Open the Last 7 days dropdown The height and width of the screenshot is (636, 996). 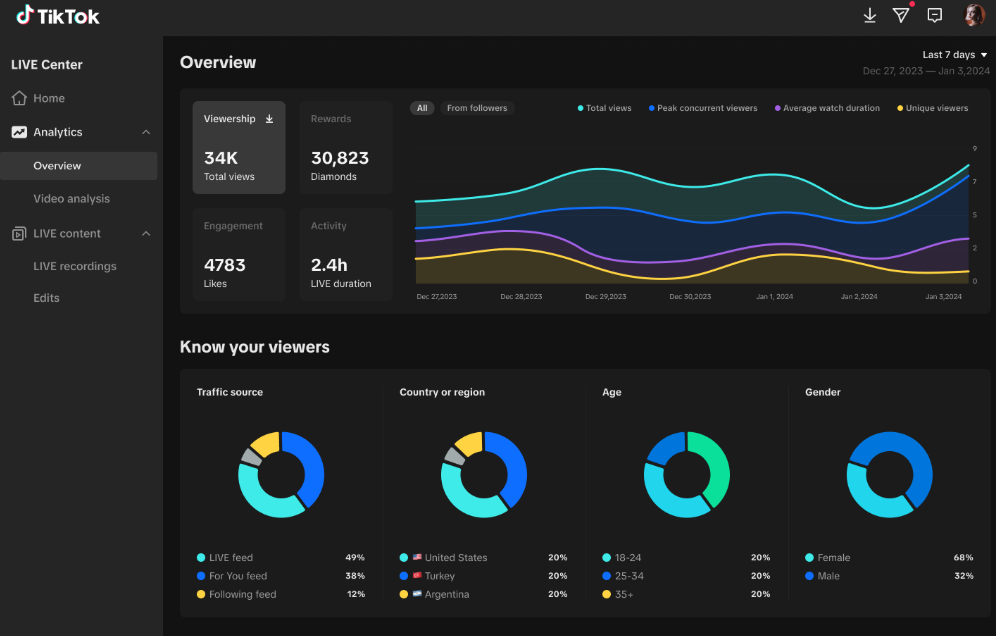(x=955, y=55)
